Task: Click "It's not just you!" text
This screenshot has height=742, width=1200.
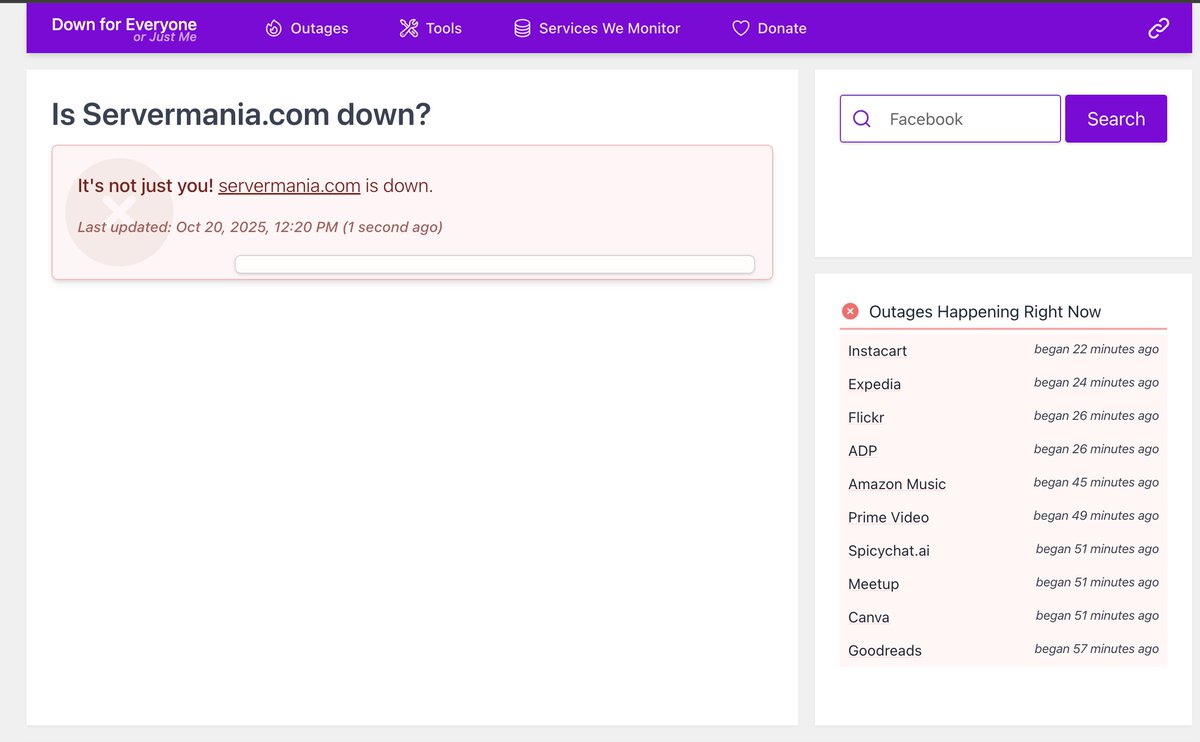Action: click(146, 186)
